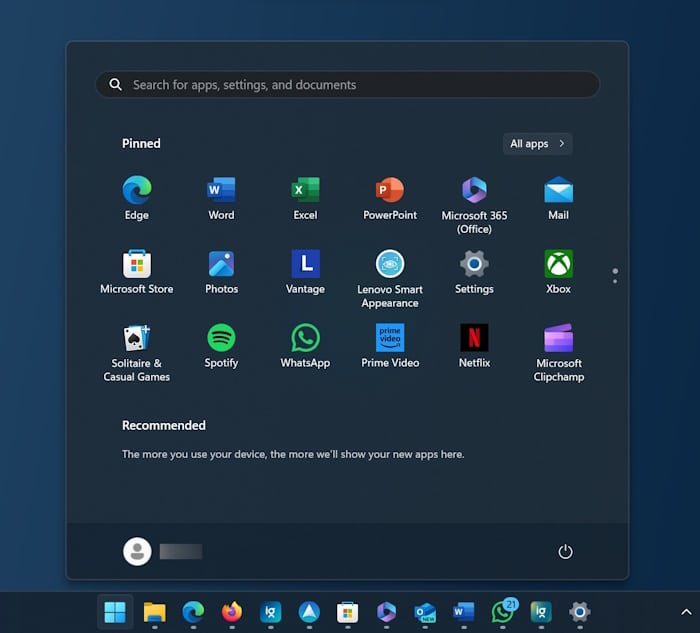Open Microsoft 365 (Office) pinned app

474,205
